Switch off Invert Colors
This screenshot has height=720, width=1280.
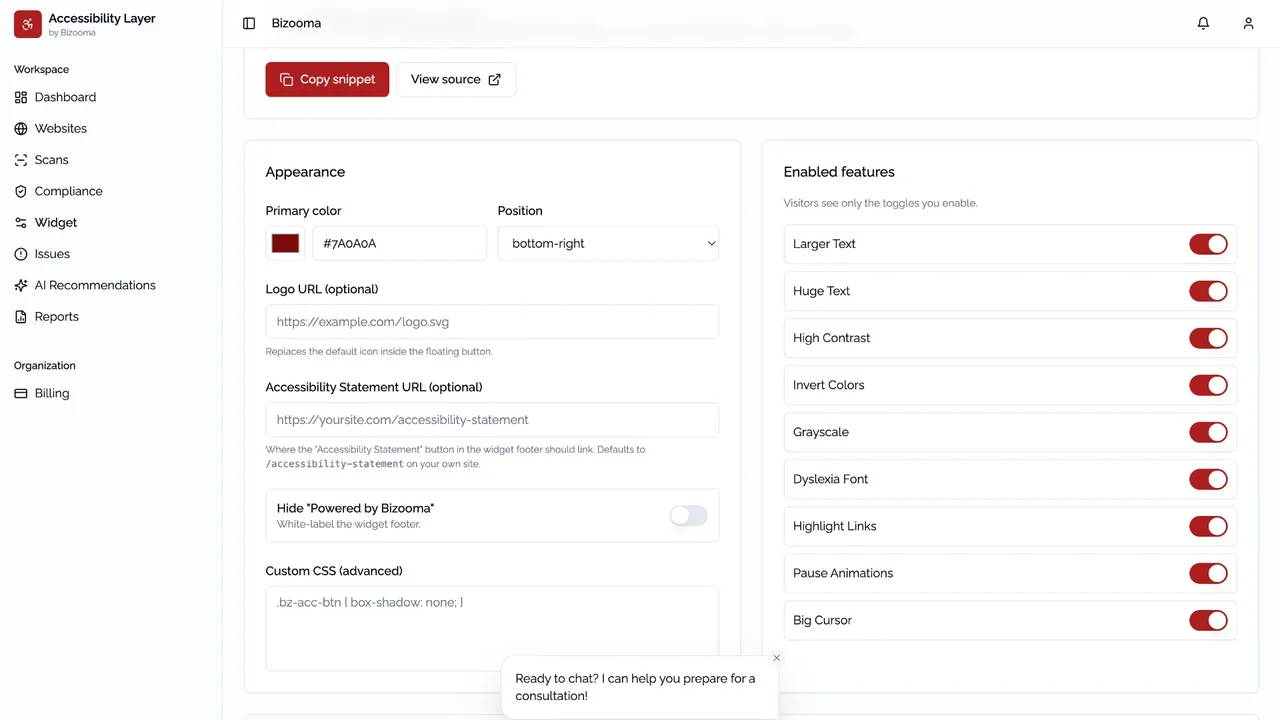[x=1208, y=385]
